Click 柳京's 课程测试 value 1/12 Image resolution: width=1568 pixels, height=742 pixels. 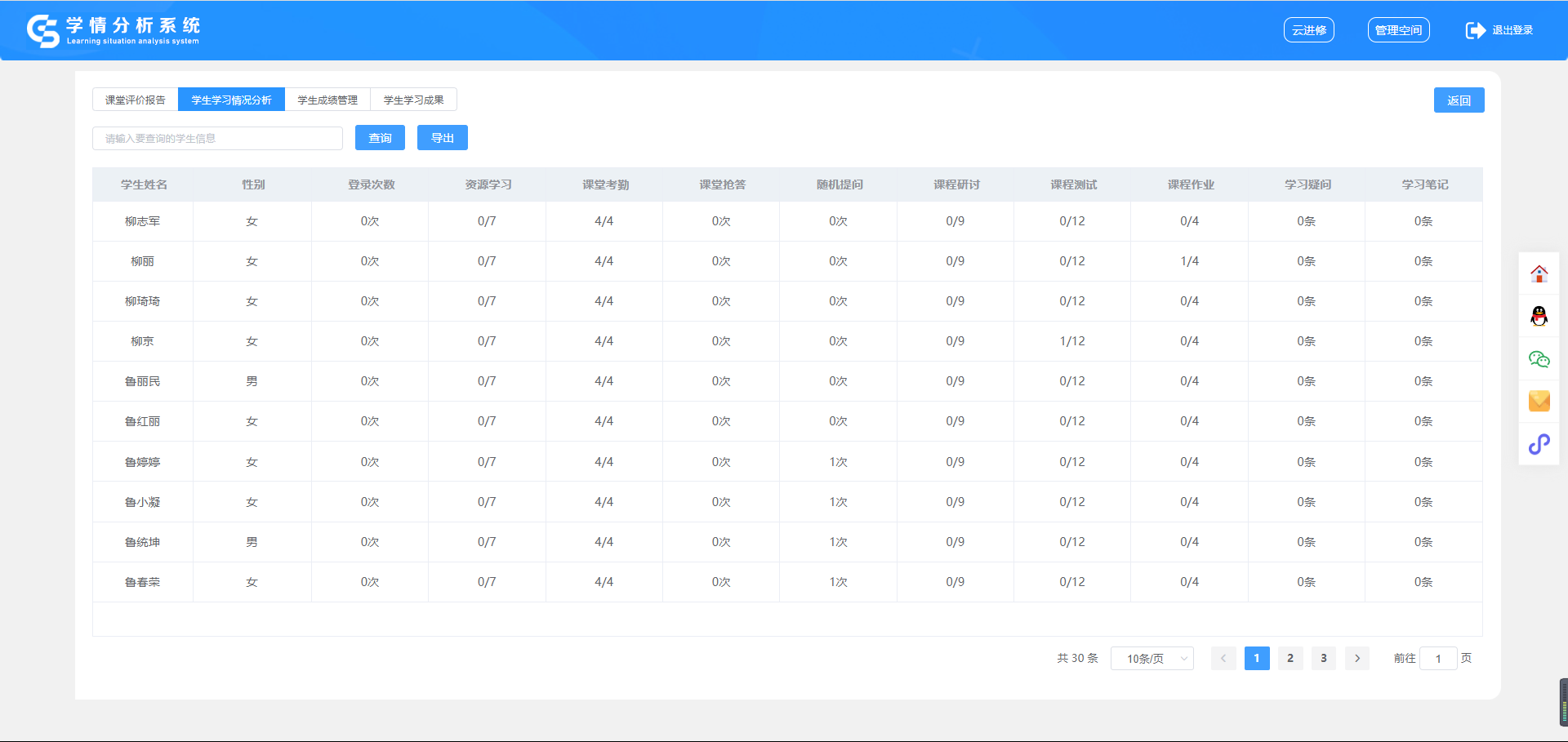click(1072, 341)
